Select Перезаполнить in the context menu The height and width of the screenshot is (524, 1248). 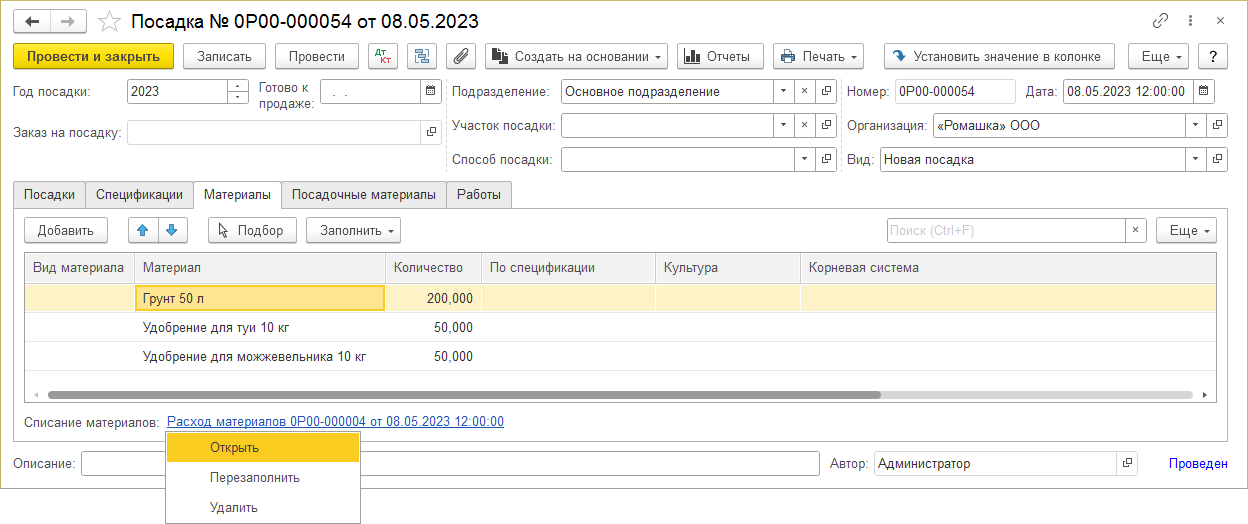pos(254,477)
